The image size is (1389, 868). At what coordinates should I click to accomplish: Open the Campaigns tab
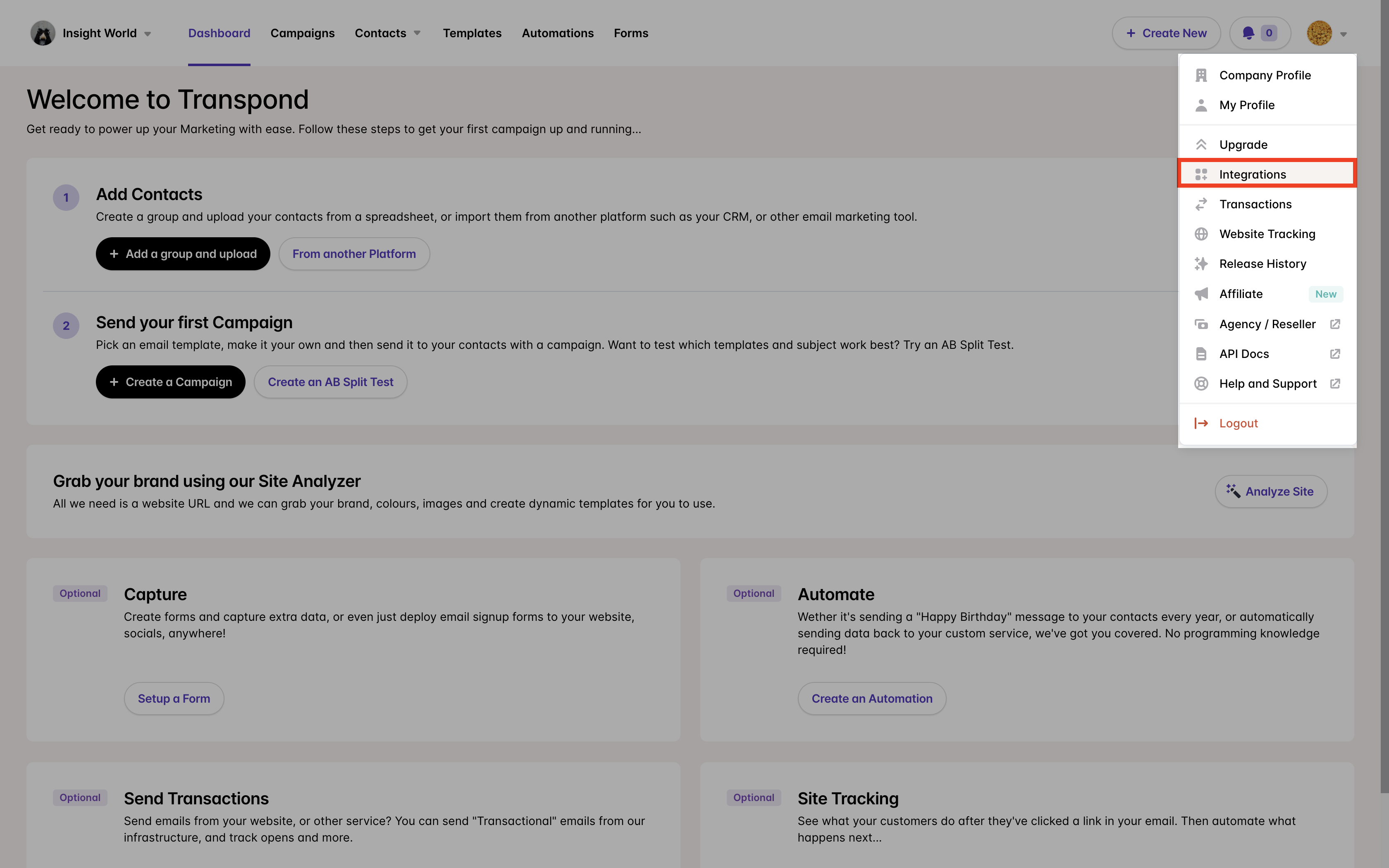pyautogui.click(x=303, y=33)
